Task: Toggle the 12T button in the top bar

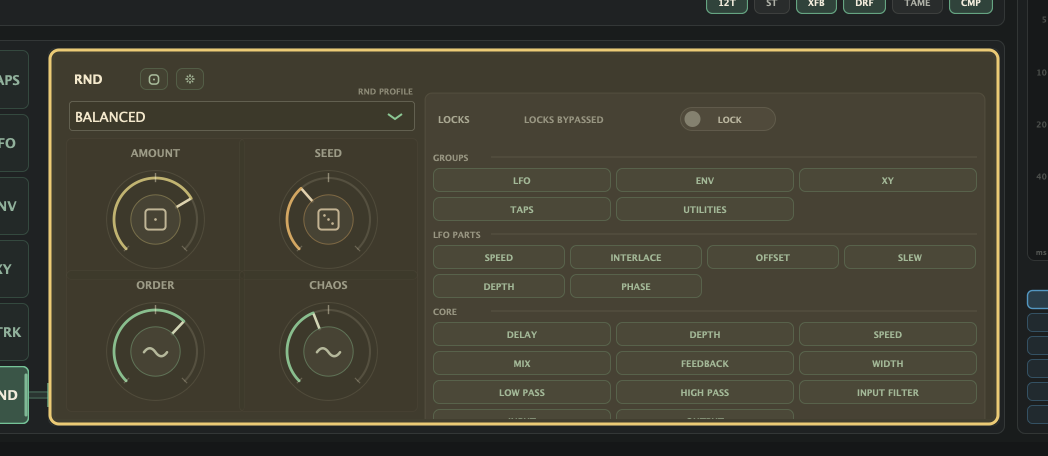Action: point(727,5)
